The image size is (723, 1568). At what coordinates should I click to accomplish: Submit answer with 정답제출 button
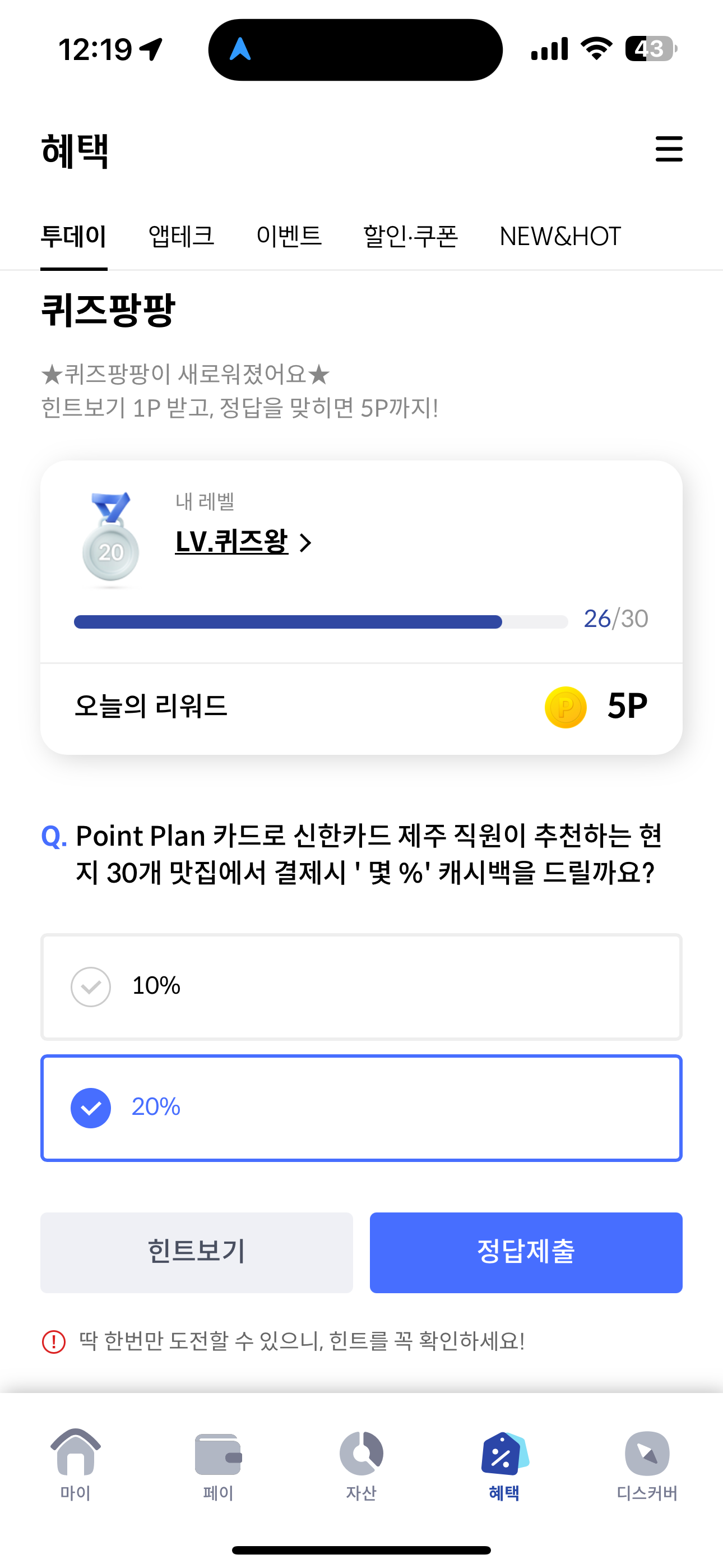click(526, 1253)
